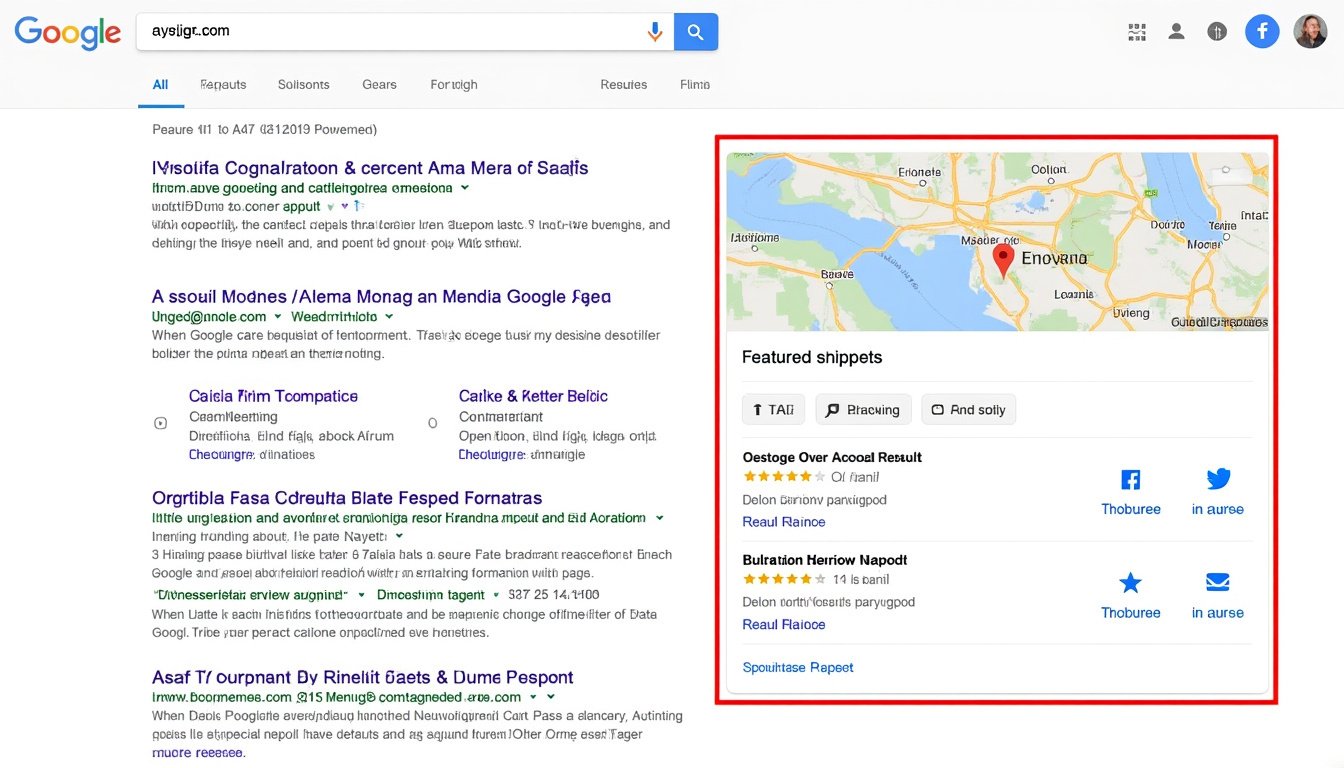Switch to the Gears tab
The height and width of the screenshot is (768, 1344).
pyautogui.click(x=379, y=85)
